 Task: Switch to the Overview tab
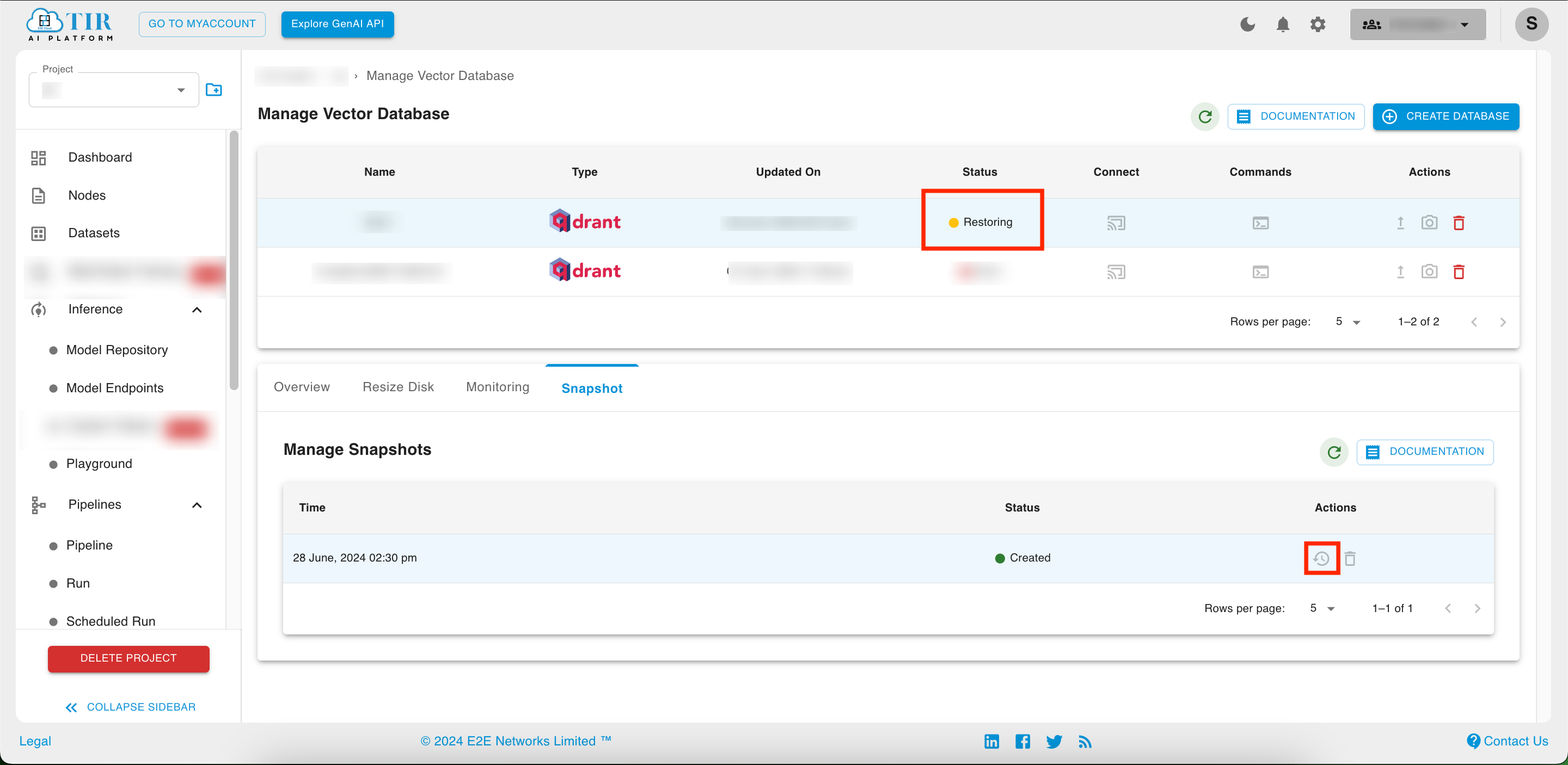[301, 387]
